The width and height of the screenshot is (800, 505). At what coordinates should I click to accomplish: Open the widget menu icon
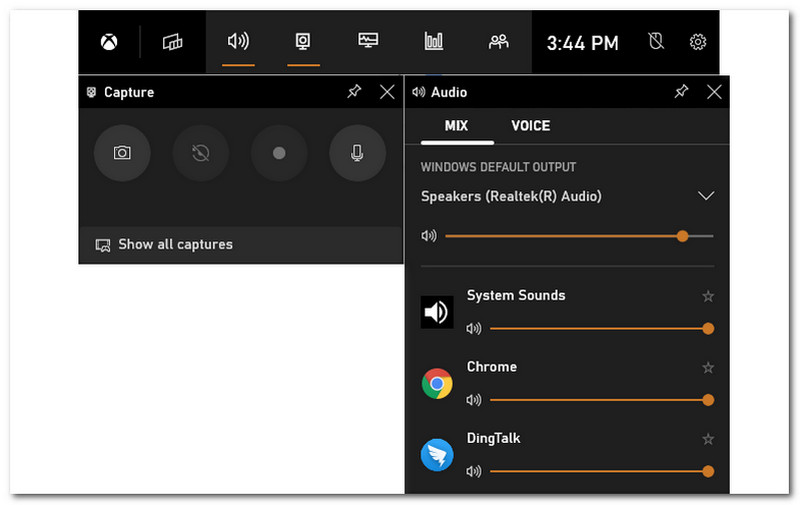tap(172, 42)
